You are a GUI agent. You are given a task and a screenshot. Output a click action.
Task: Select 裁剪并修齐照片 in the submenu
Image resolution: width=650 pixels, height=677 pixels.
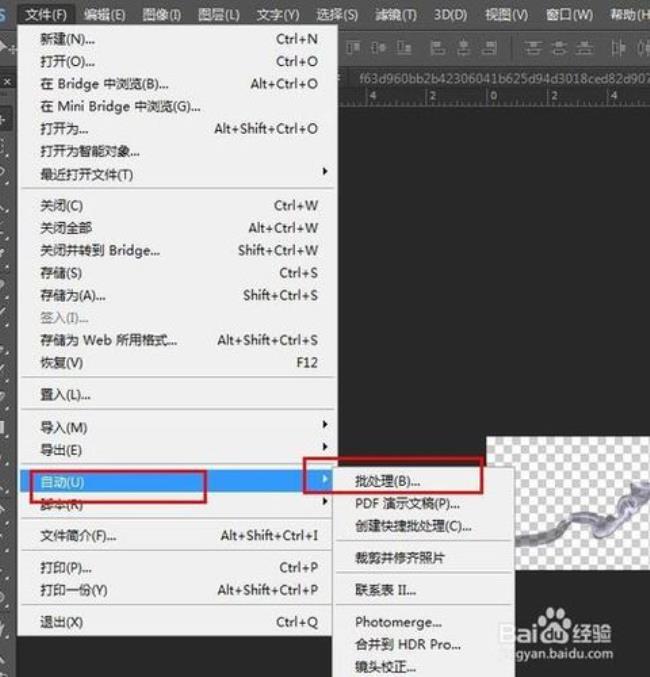click(424, 558)
